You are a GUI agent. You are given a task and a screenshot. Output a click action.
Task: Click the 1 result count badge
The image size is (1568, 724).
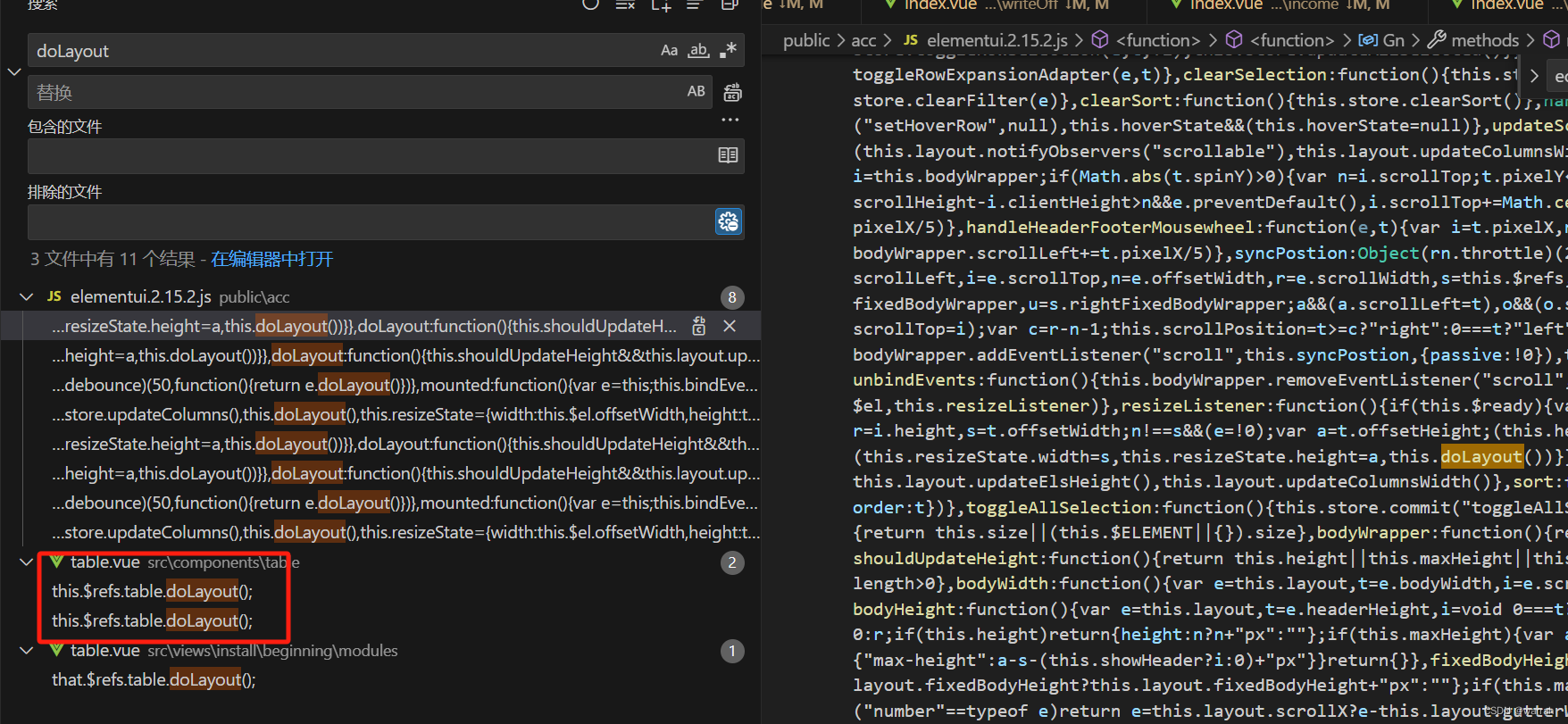[732, 651]
